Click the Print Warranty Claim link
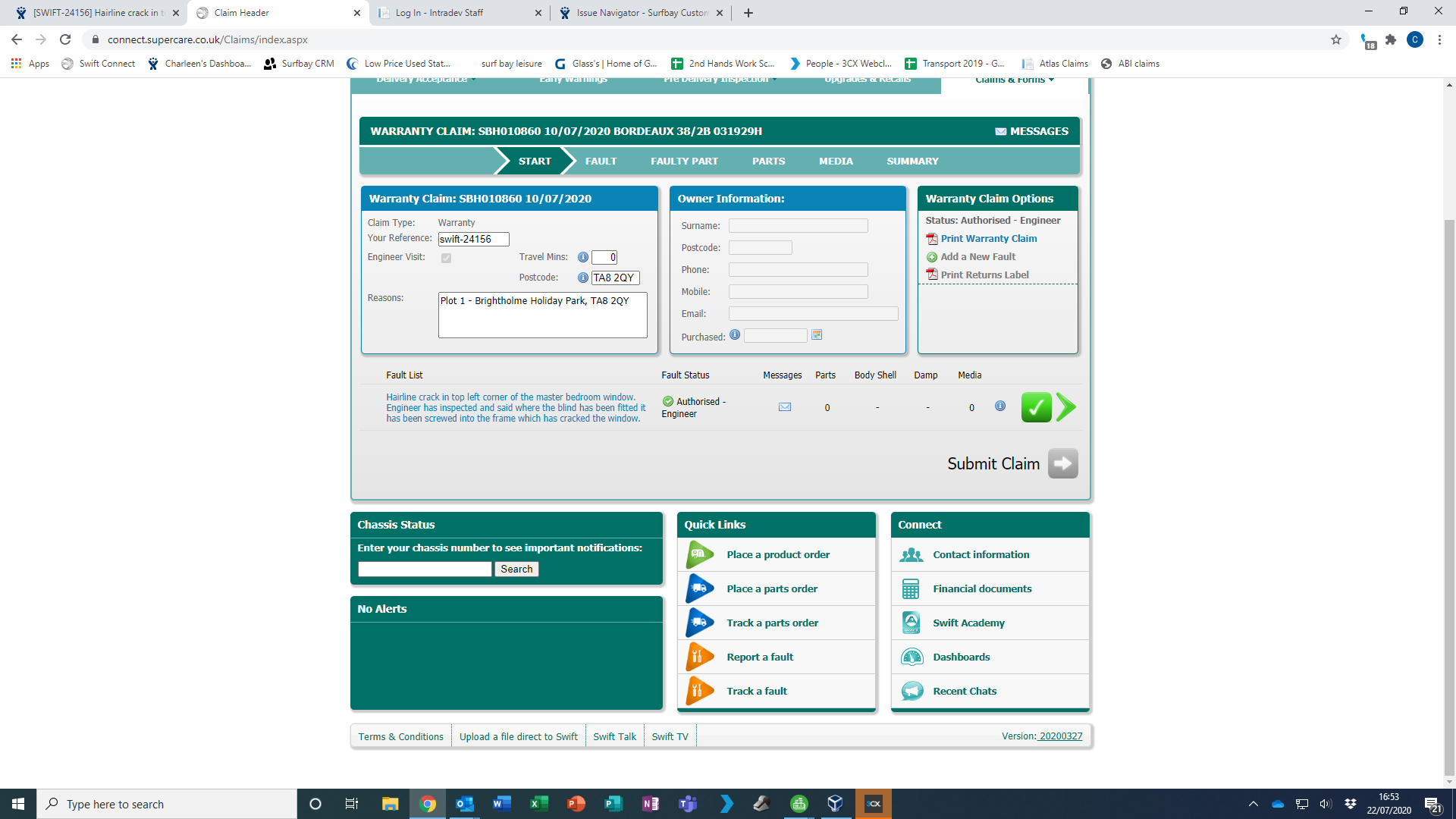The width and height of the screenshot is (1456, 819). coord(988,238)
